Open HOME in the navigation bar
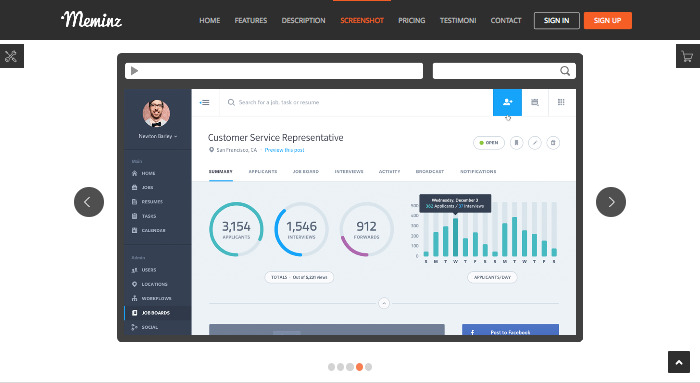 tap(210, 21)
